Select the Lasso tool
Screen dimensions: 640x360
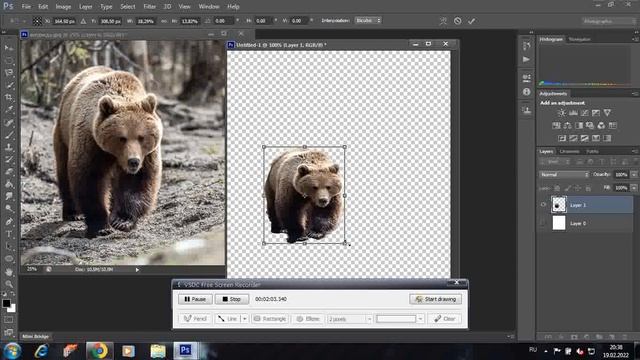[x=9, y=73]
